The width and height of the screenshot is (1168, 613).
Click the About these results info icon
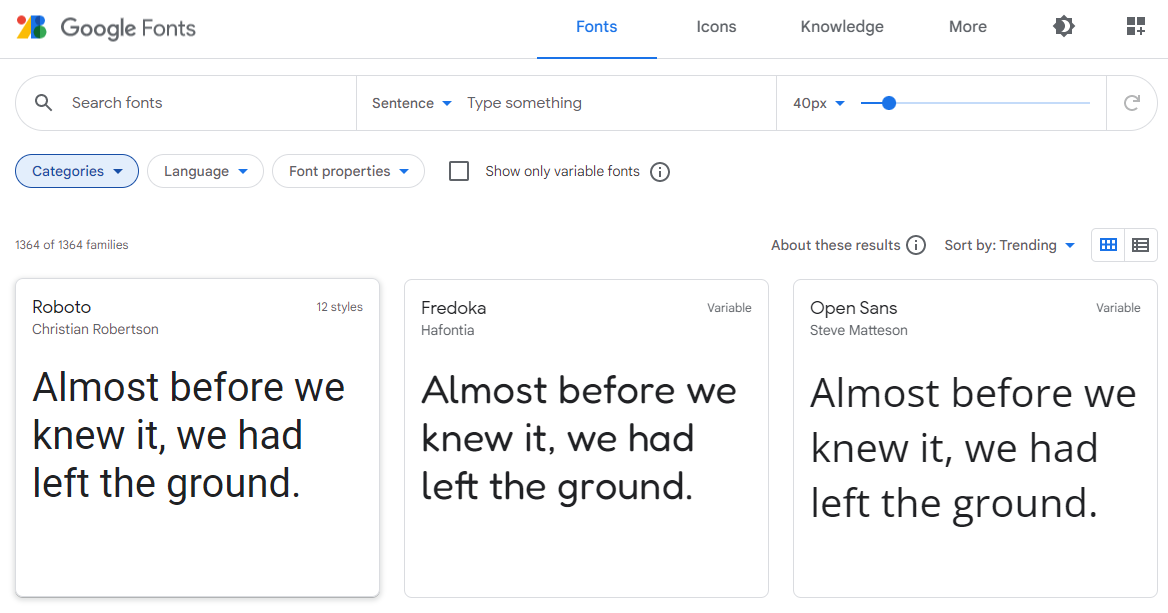(916, 245)
